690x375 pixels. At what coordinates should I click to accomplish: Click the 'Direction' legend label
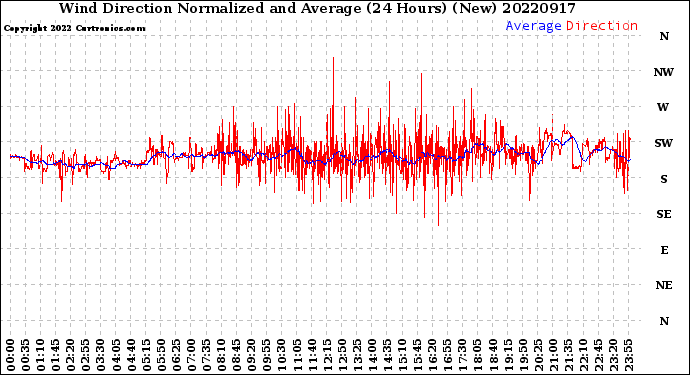[x=602, y=26]
